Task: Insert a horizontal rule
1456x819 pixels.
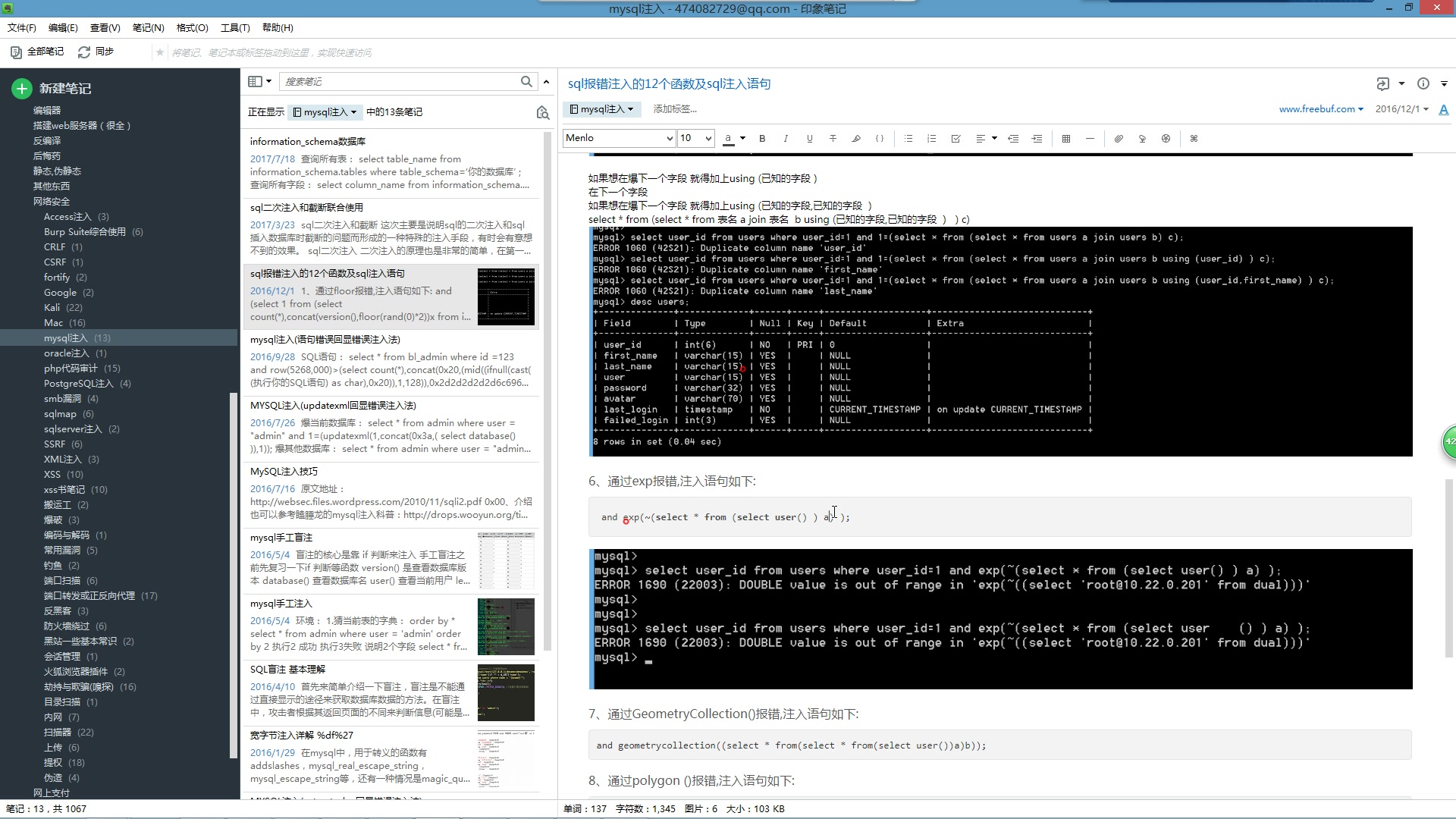Action: pos(1090,139)
